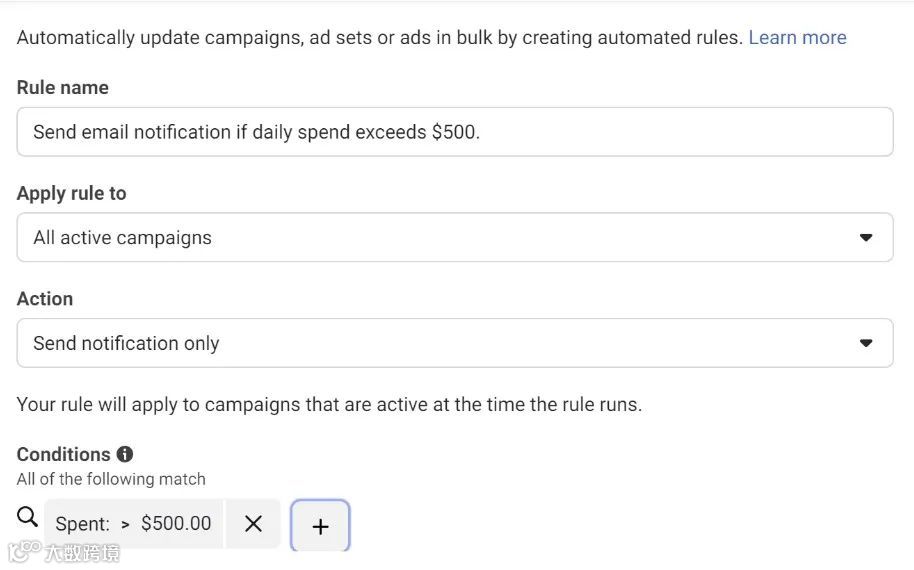Image resolution: width=914 pixels, height=570 pixels.
Task: Click the Conditions heading
Action: [63, 454]
